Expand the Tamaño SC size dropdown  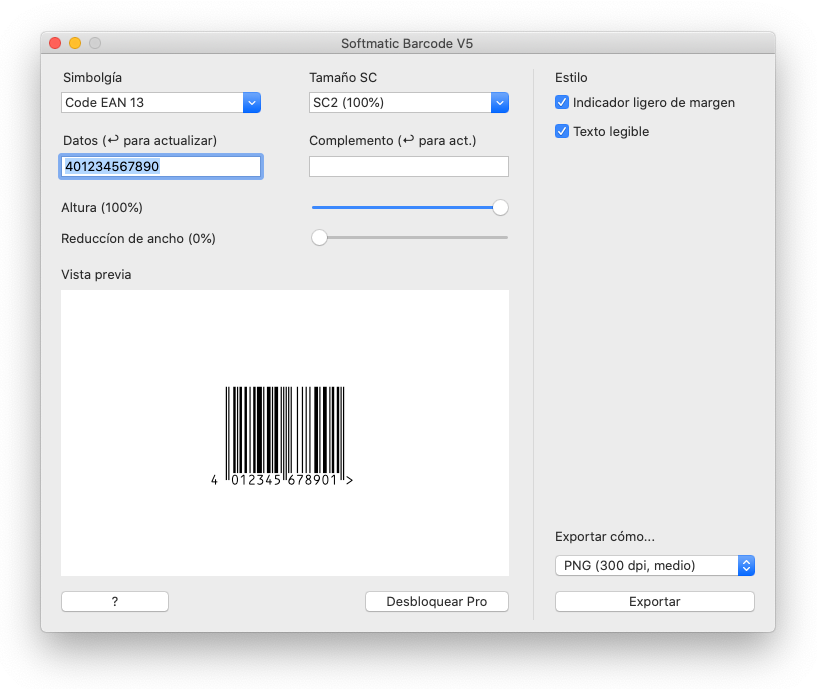[408, 102]
